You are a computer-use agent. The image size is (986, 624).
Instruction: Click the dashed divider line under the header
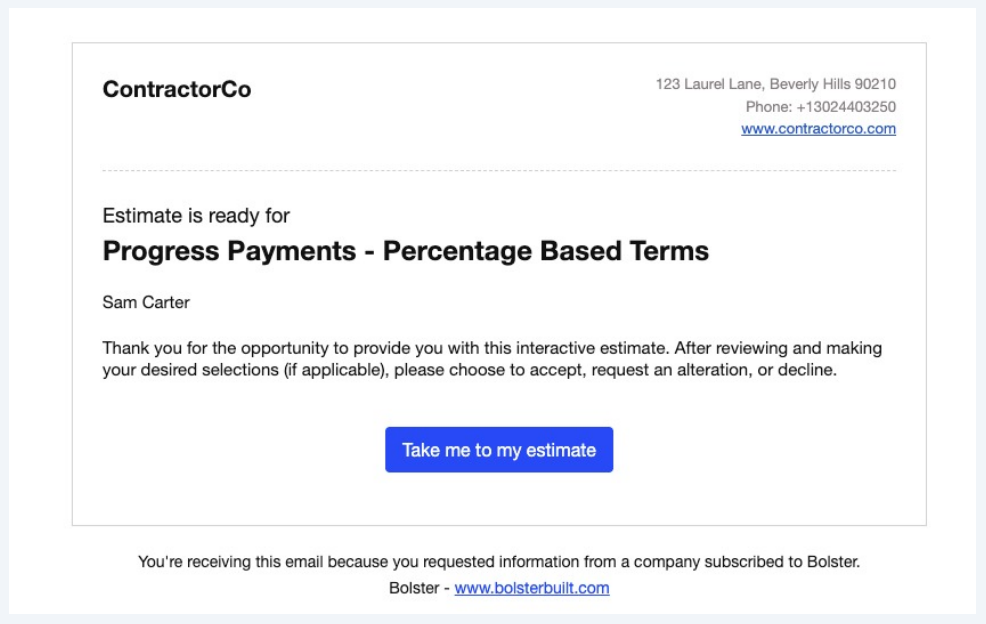point(499,171)
